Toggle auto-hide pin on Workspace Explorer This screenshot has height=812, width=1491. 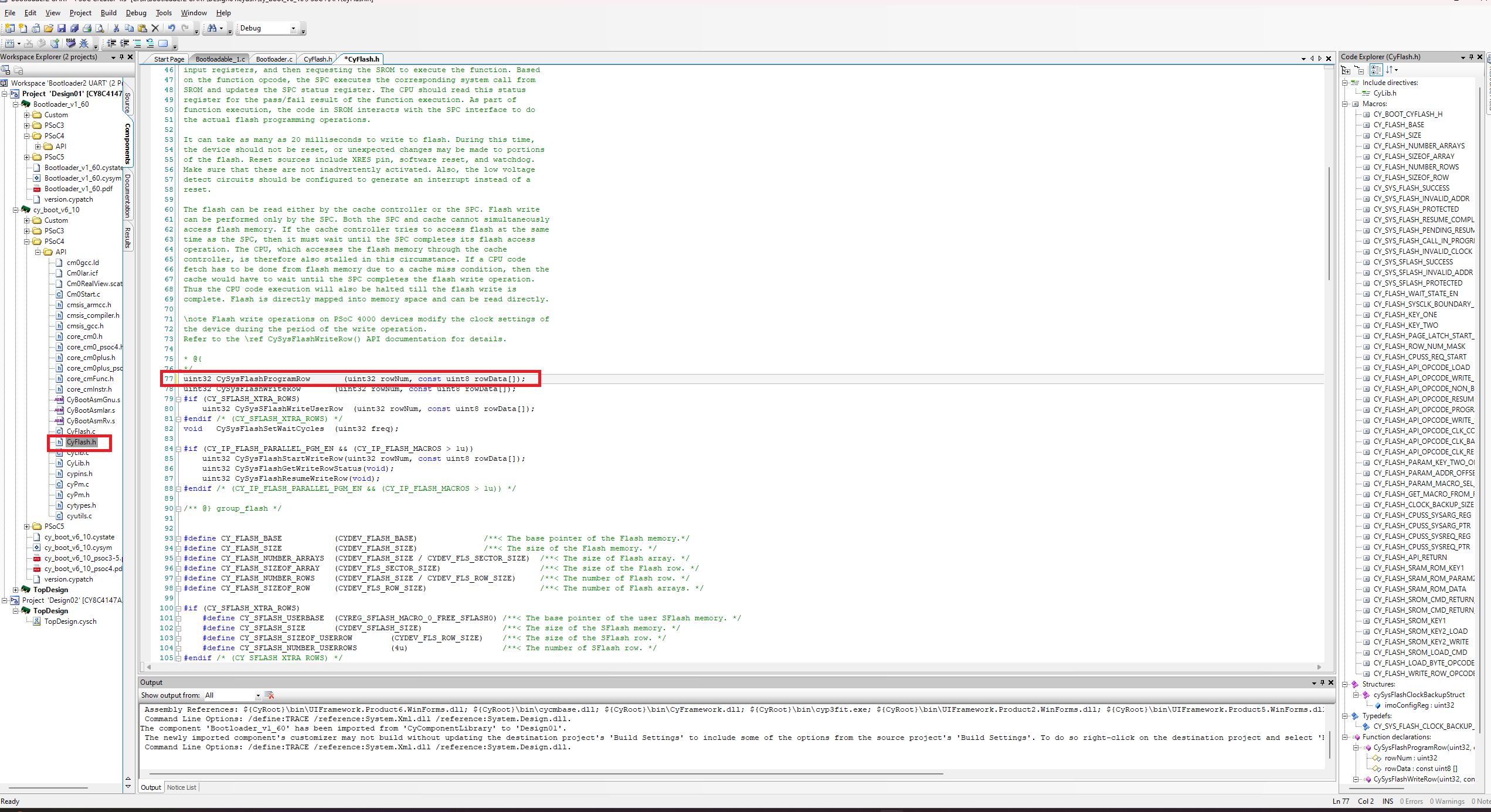coord(121,56)
